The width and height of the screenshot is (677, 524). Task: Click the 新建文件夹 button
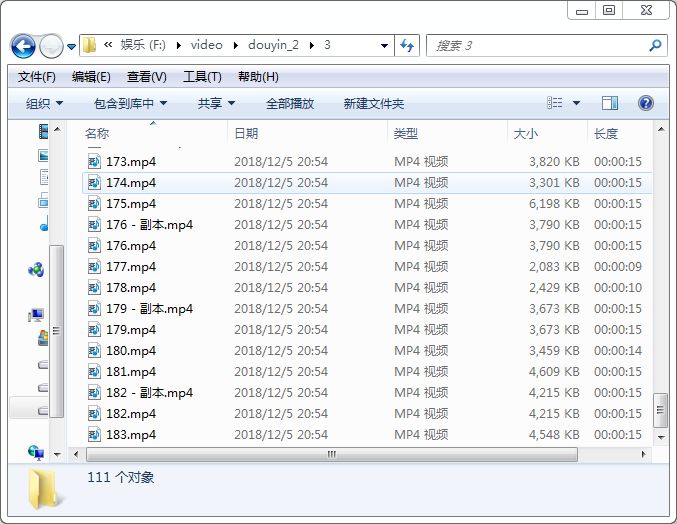click(373, 103)
